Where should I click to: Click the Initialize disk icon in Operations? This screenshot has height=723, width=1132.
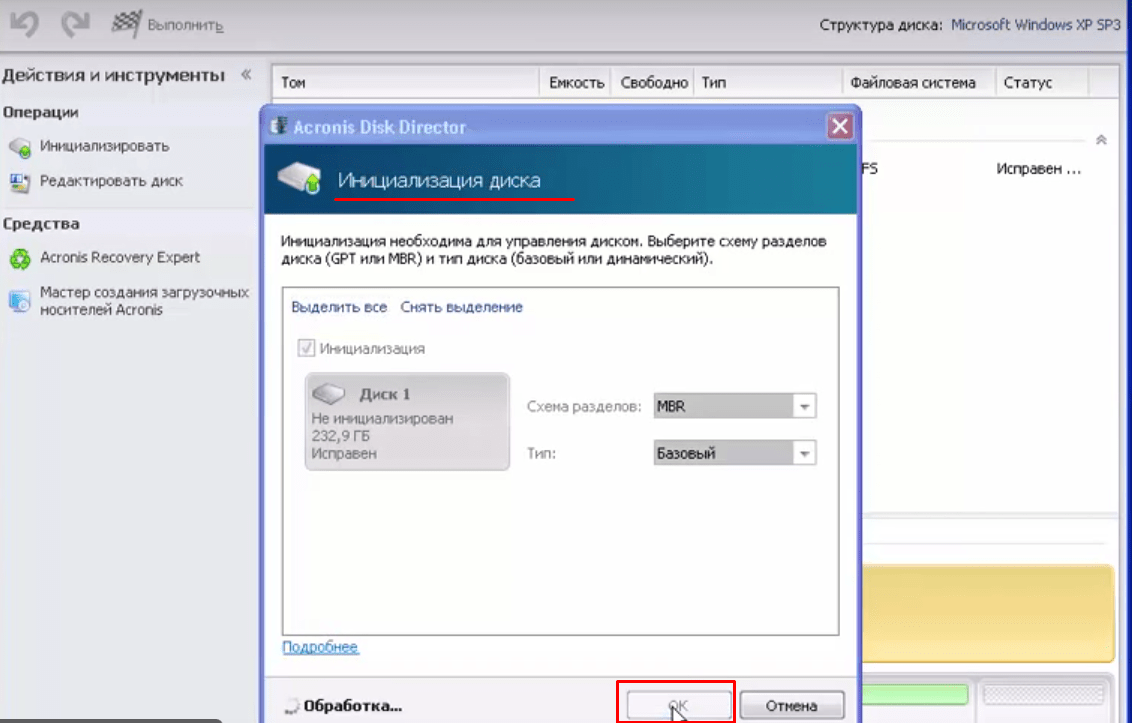(x=20, y=148)
